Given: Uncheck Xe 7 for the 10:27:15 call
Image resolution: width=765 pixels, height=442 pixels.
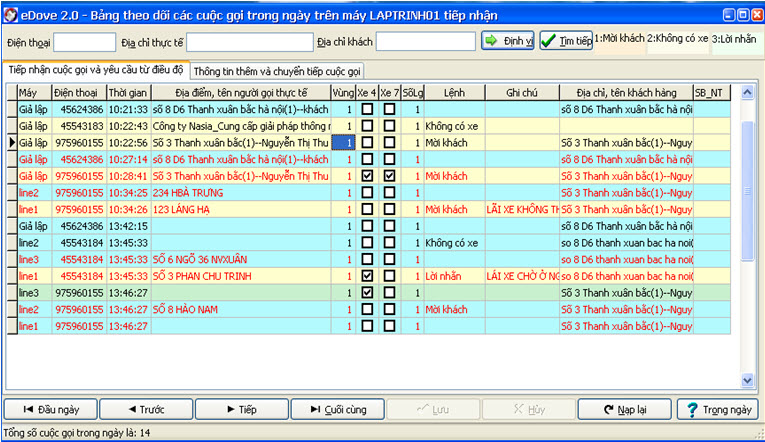Looking at the screenshot, I should click(x=389, y=176).
